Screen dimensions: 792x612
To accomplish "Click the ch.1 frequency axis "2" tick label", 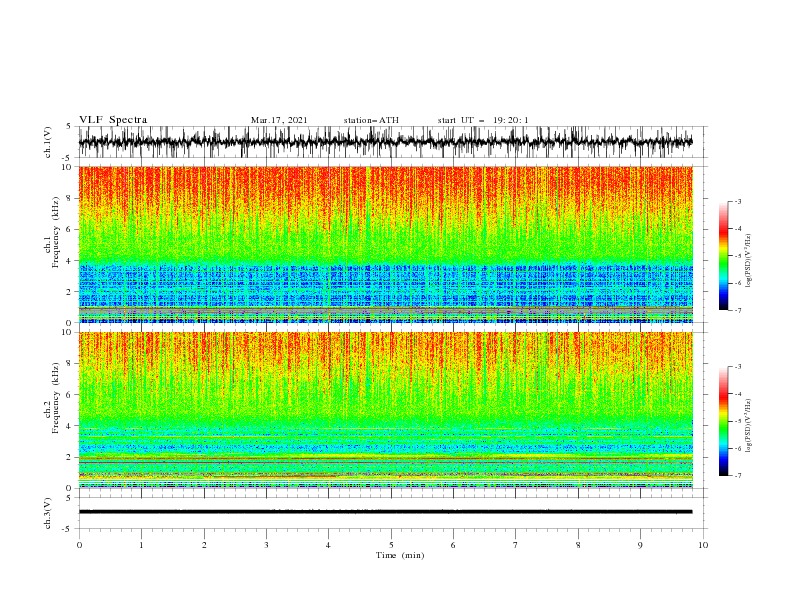I will tap(69, 291).
